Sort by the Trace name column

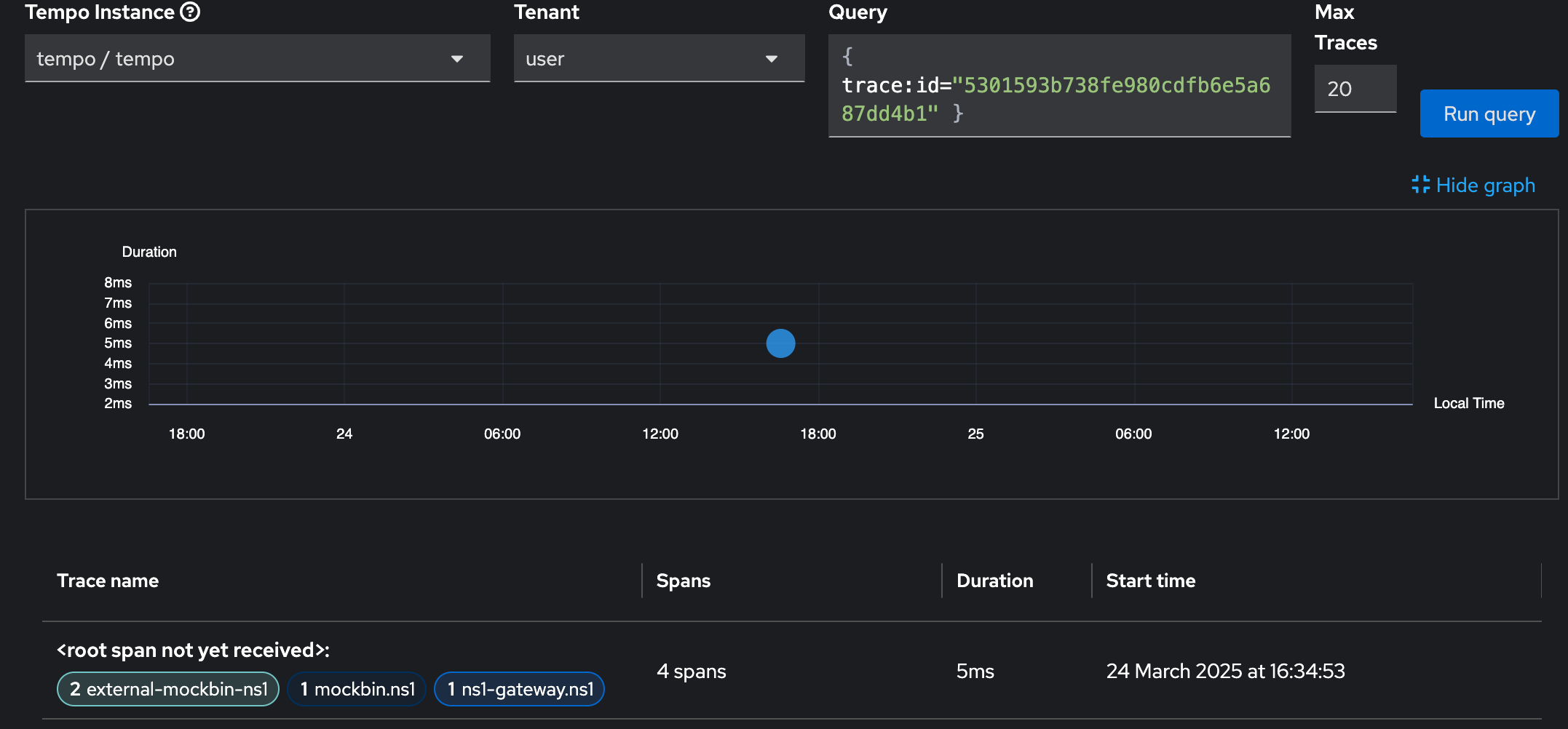pyautogui.click(x=108, y=581)
